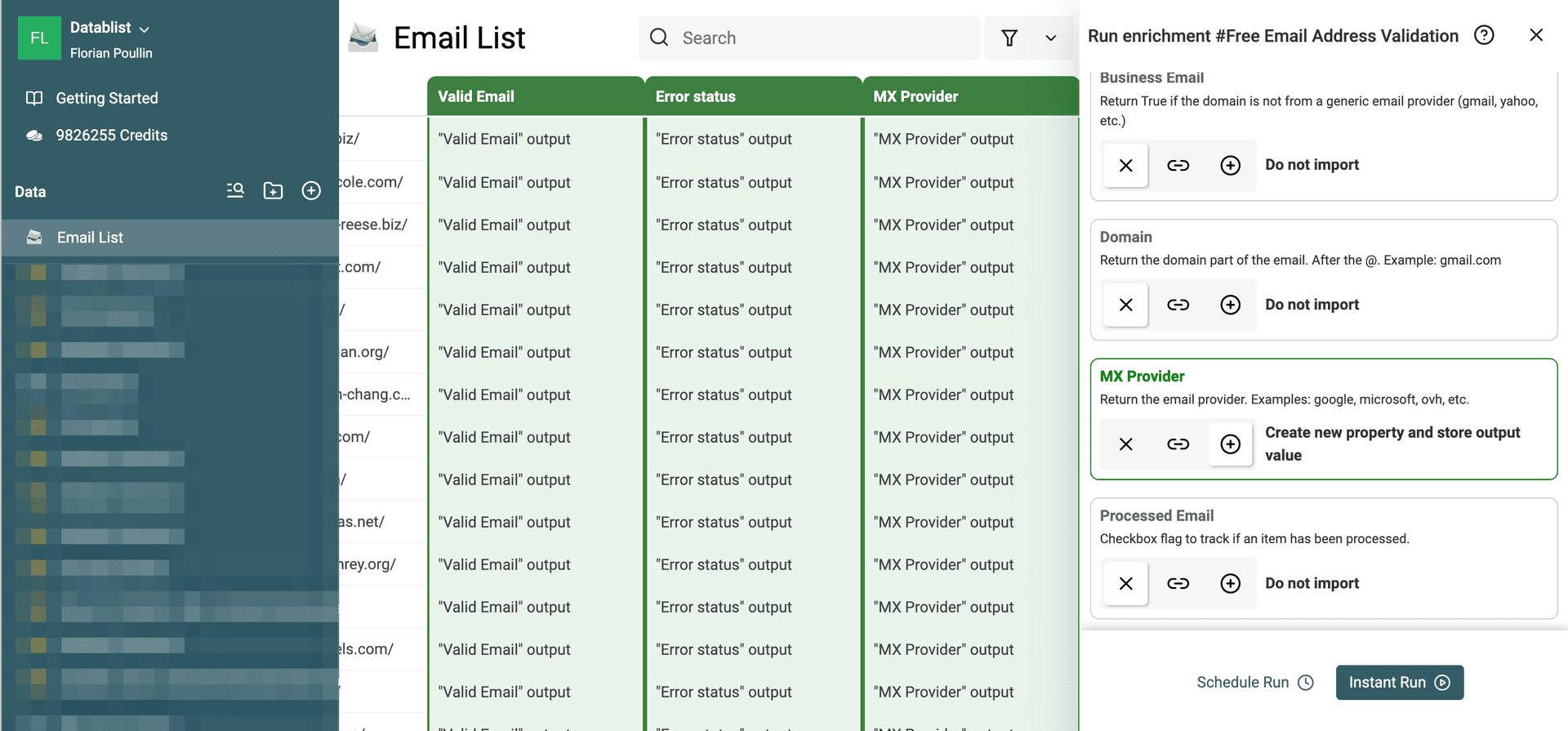Screen dimensions: 1568x731
Task: Expand the filter options chevron
Action: pyautogui.click(x=1051, y=38)
